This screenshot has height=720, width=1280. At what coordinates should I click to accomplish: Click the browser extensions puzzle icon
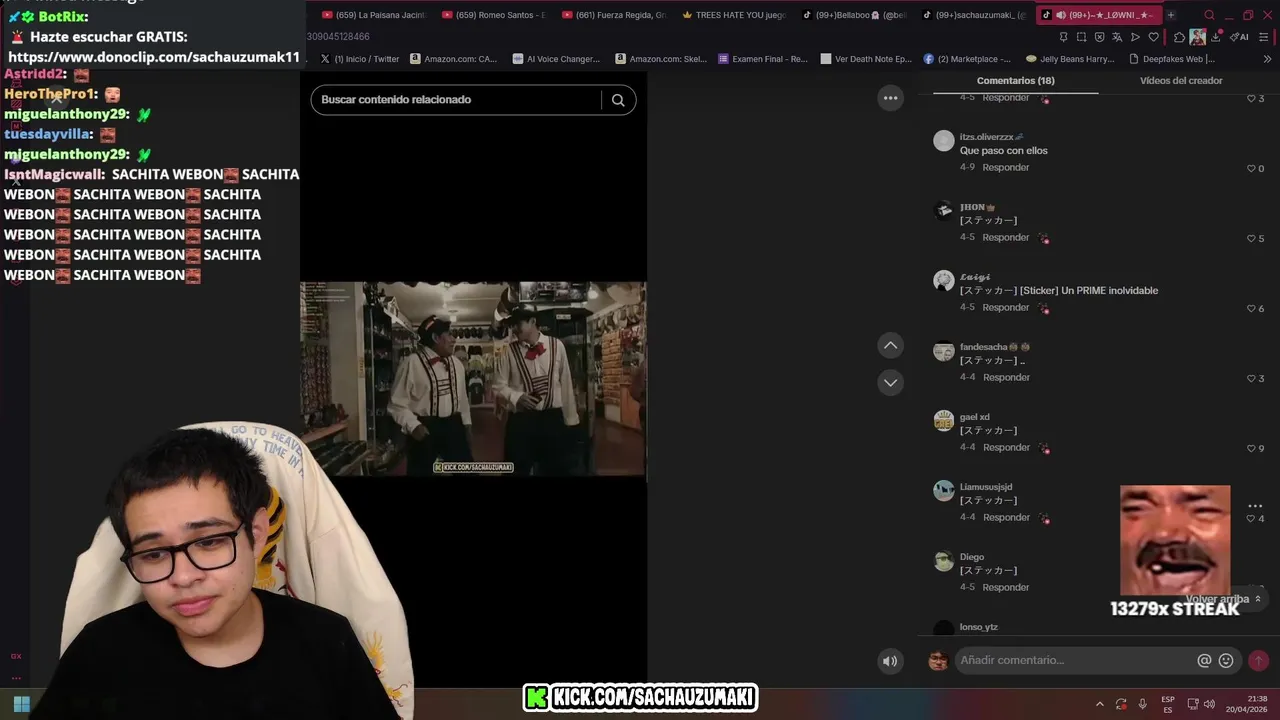coord(1179,37)
